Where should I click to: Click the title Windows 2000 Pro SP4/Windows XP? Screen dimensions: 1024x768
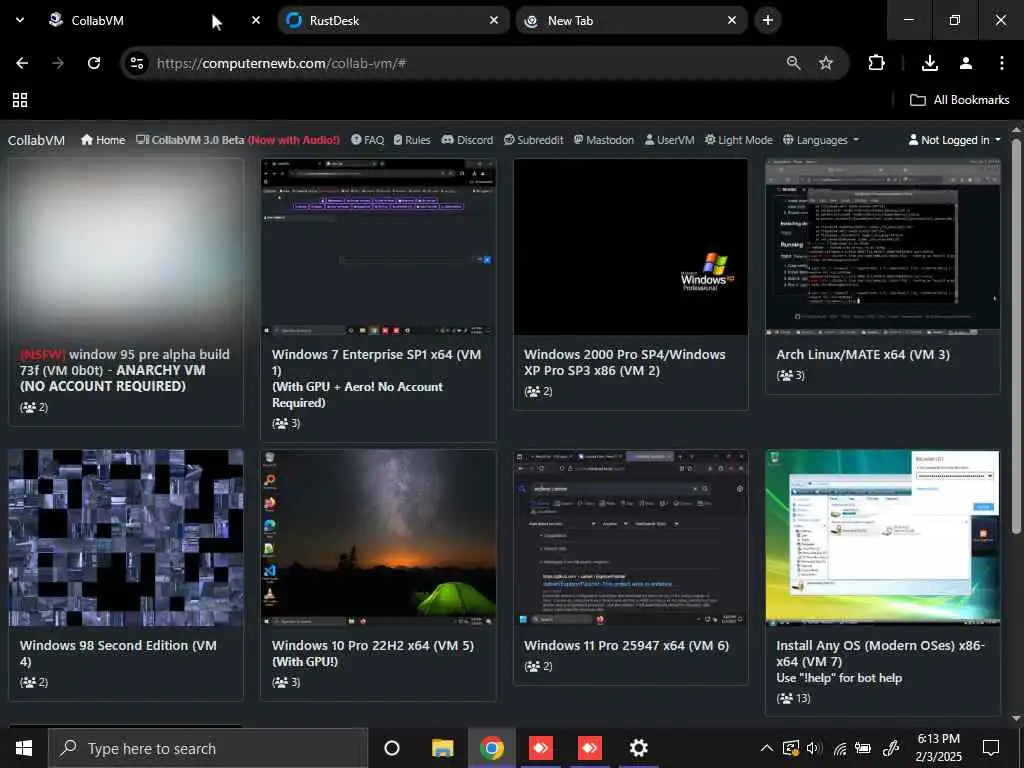[624, 362]
